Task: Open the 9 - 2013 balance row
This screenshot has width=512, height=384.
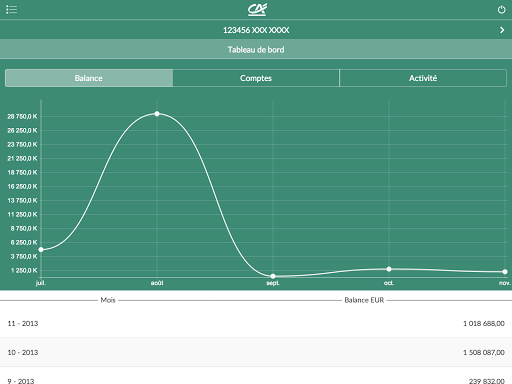Action: (256, 378)
